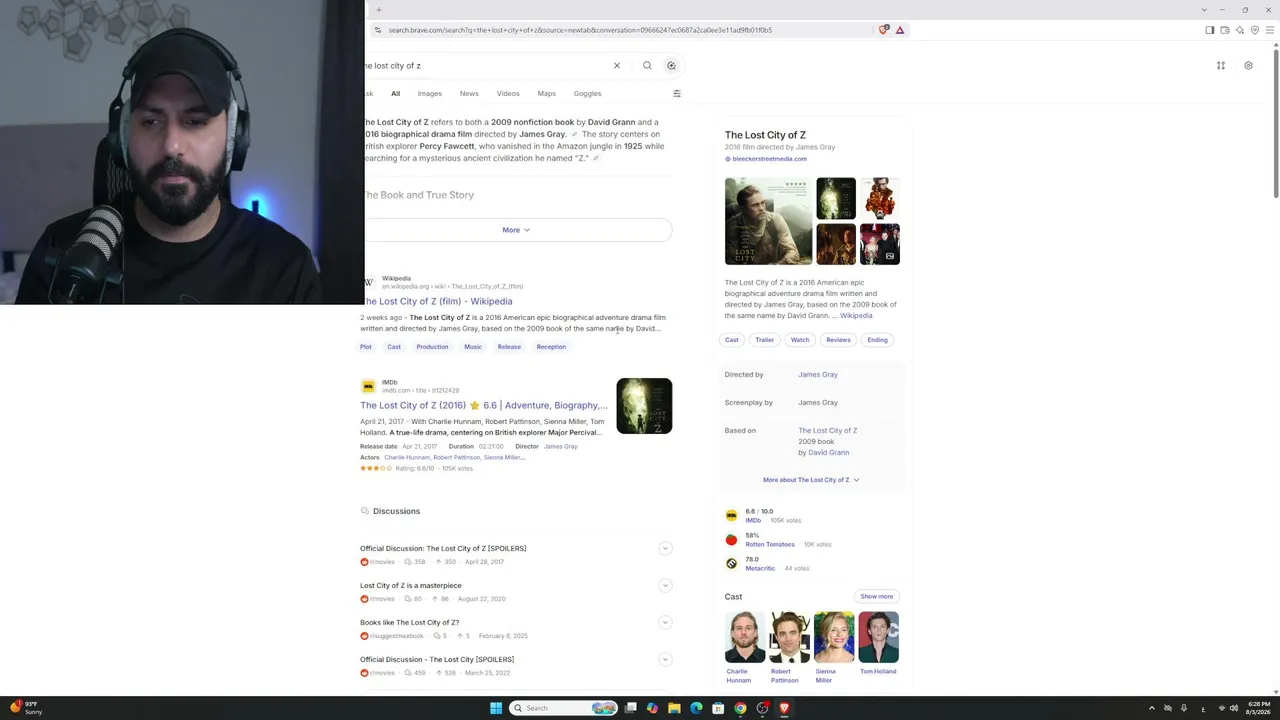Open the IMDb result poster thumbnail
Image resolution: width=1280 pixels, height=720 pixels.
point(644,406)
